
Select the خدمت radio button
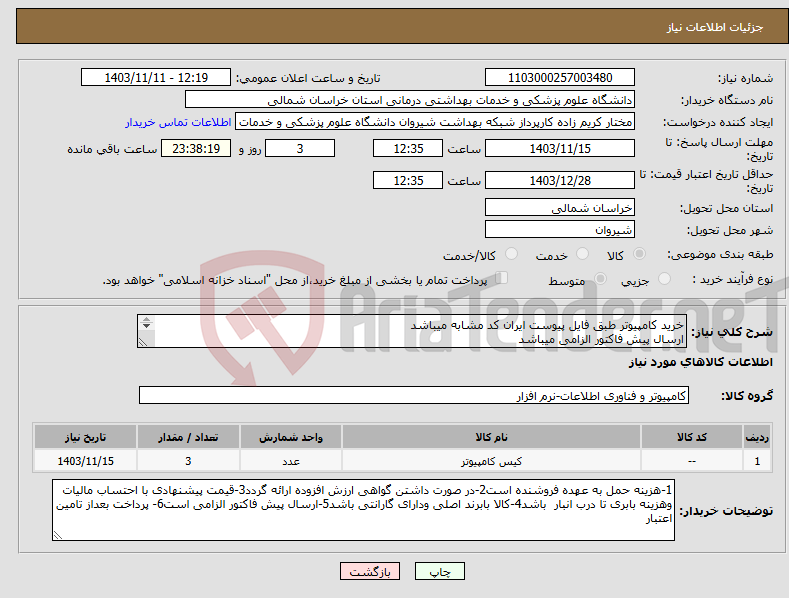tap(582, 254)
